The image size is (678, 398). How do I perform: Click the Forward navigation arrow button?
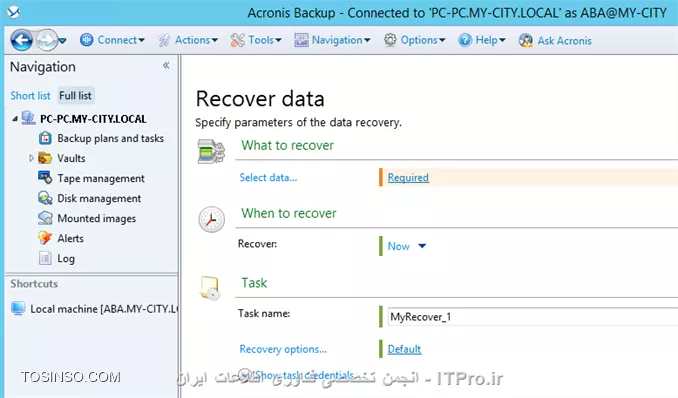tap(46, 40)
